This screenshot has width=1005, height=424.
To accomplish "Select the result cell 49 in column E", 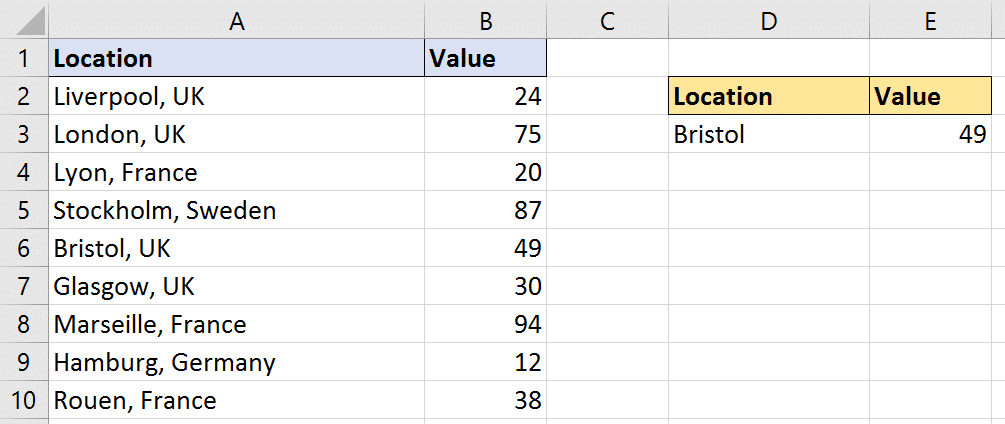I will pyautogui.click(x=931, y=135).
